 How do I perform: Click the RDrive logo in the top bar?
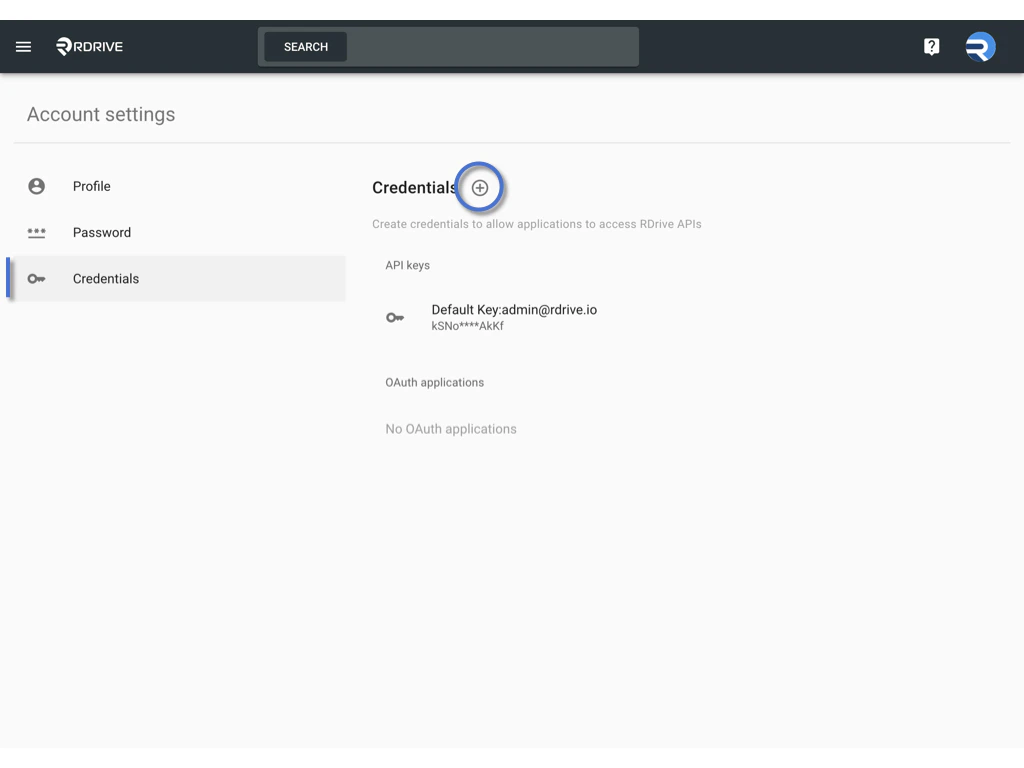pyautogui.click(x=88, y=46)
